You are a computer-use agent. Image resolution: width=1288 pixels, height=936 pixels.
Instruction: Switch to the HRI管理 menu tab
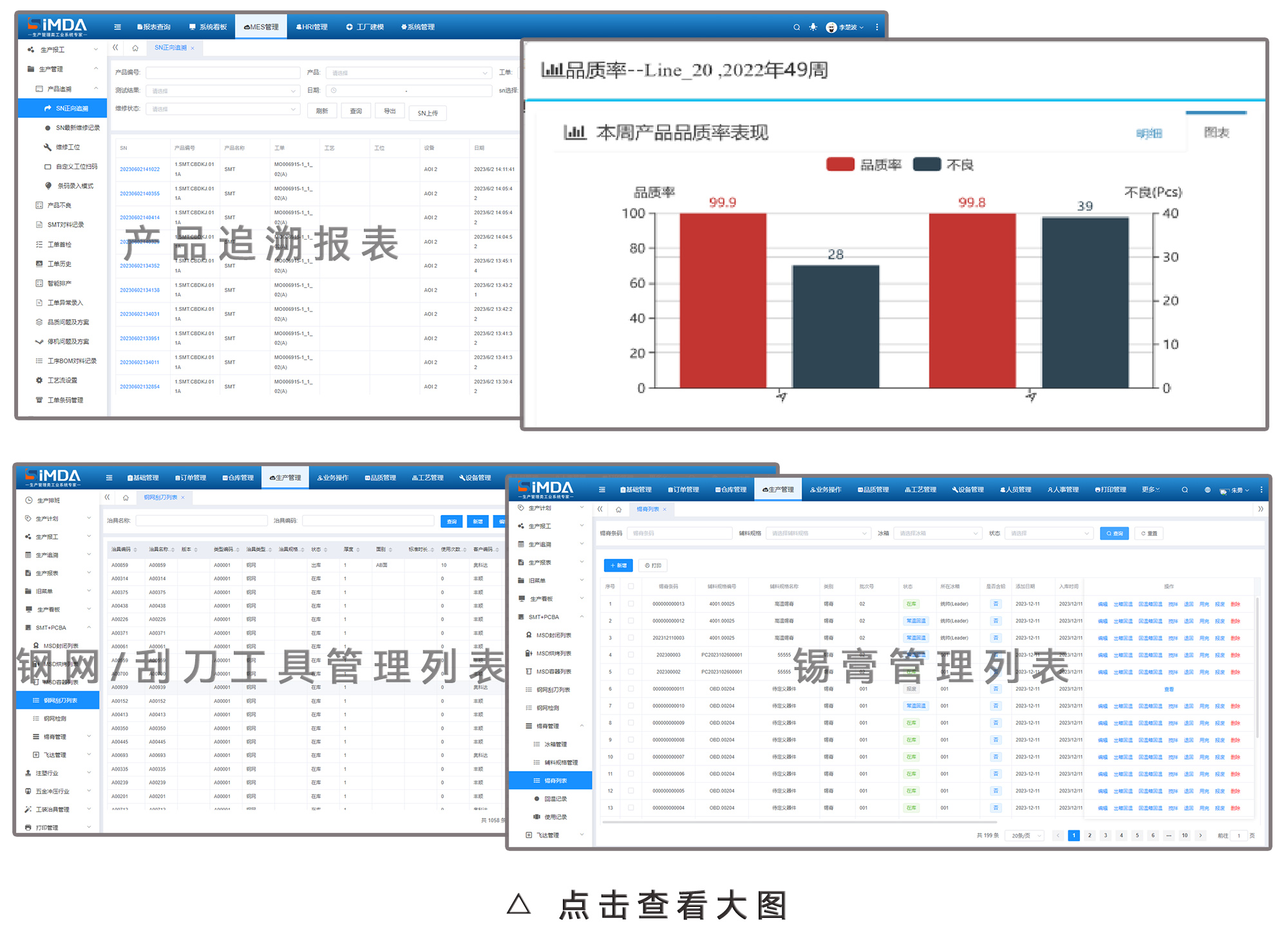[x=312, y=27]
